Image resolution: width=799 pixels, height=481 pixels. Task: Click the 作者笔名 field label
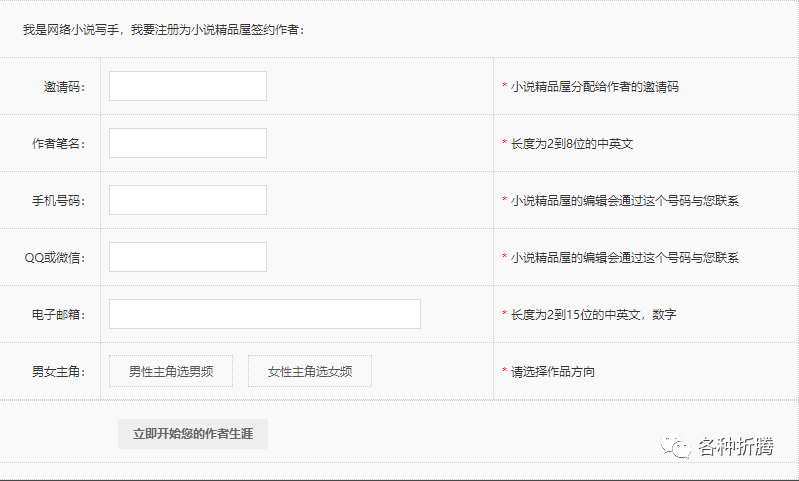[58, 144]
